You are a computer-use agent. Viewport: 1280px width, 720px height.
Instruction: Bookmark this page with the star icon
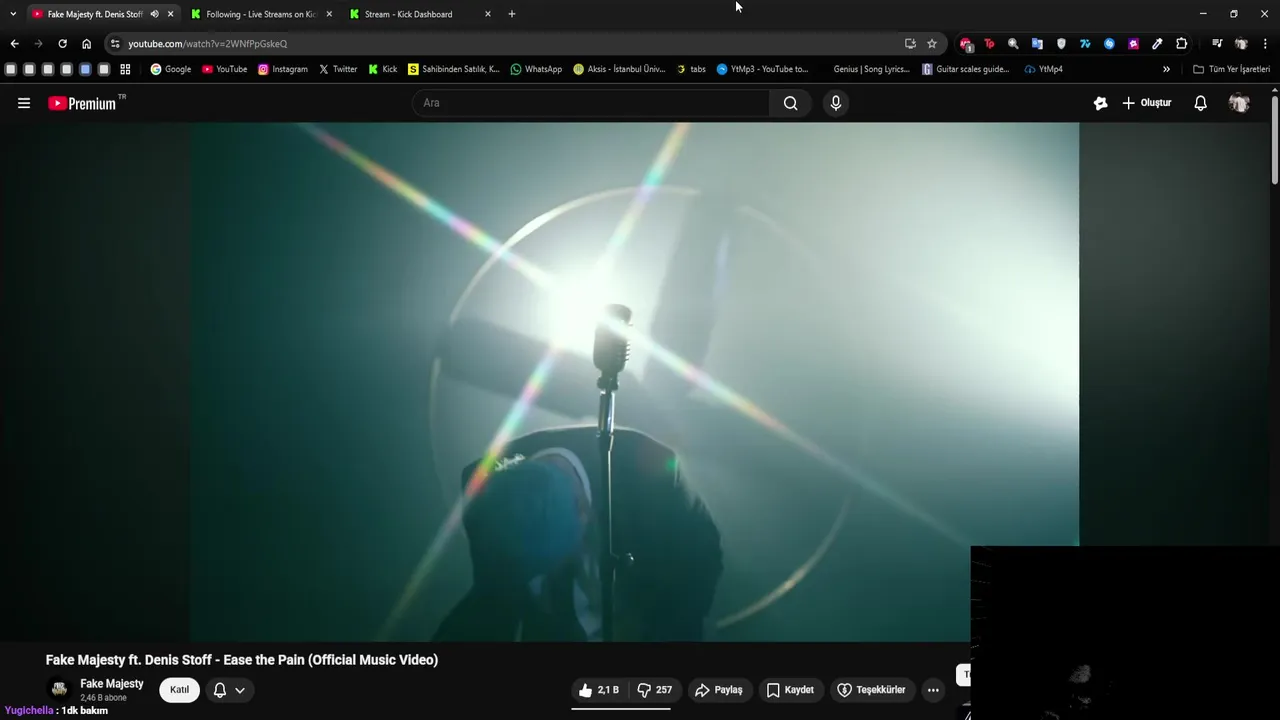pos(932,44)
